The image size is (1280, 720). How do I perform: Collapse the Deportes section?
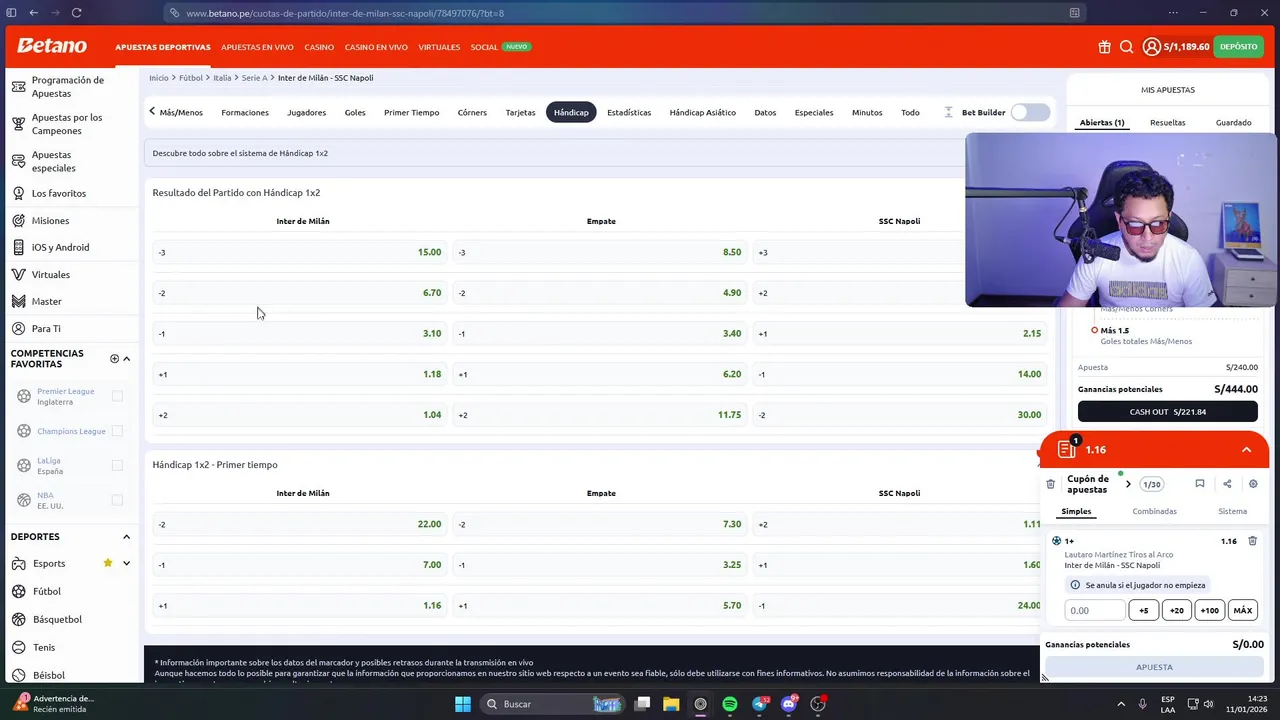point(126,537)
